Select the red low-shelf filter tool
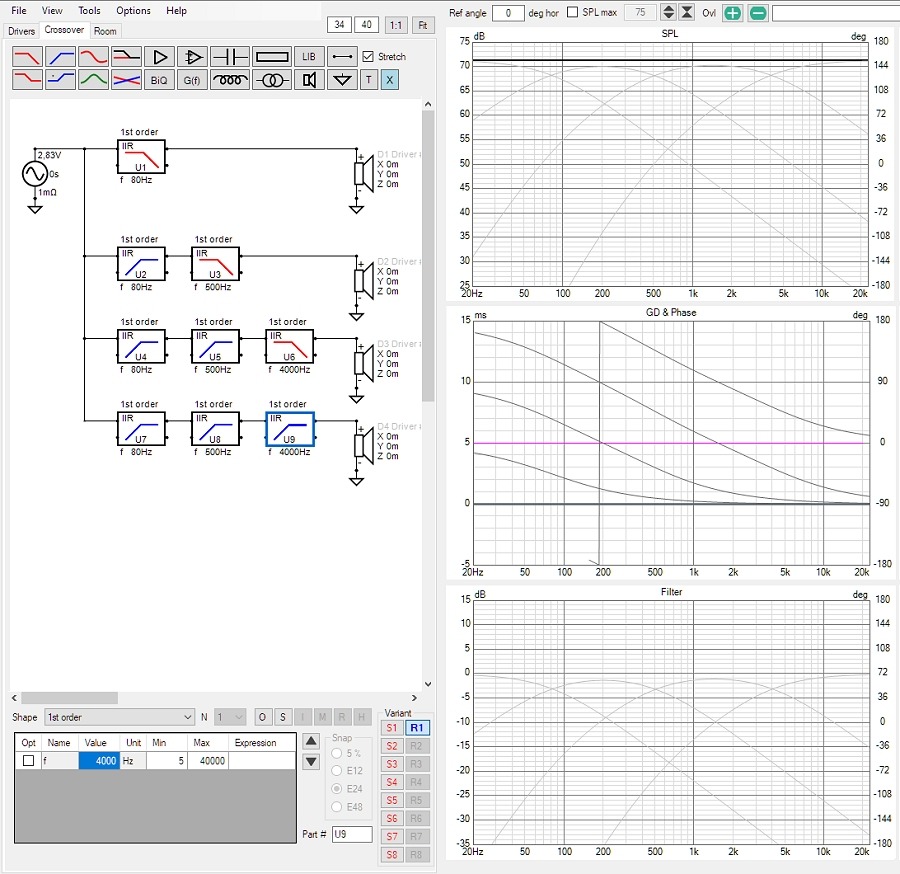The height and width of the screenshot is (874, 900). (x=27, y=80)
